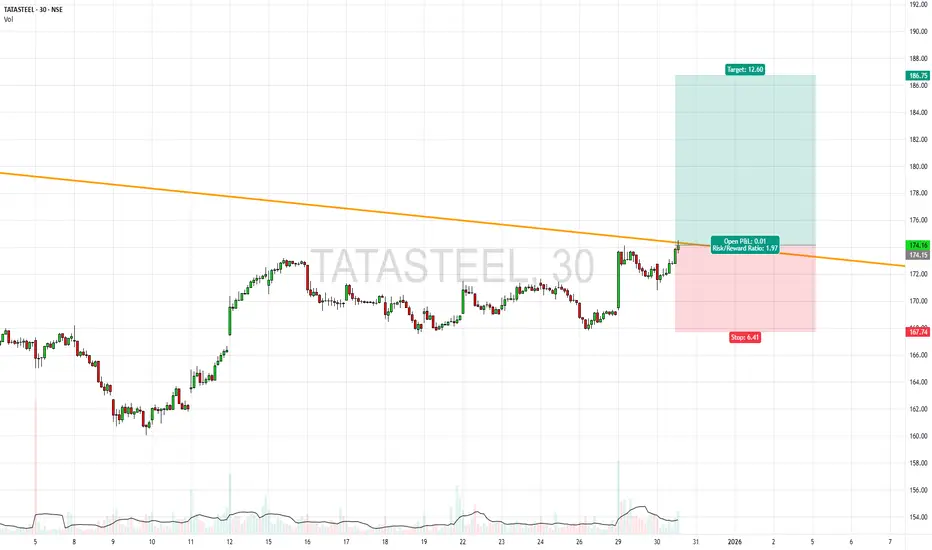Click the 160.00 price axis label
Screen dimensions: 932x550
click(x=918, y=436)
